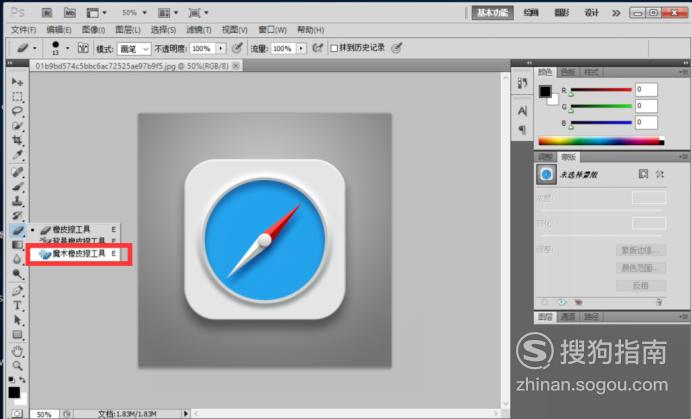Select the Lasso tool
The height and width of the screenshot is (419, 692).
point(17,111)
